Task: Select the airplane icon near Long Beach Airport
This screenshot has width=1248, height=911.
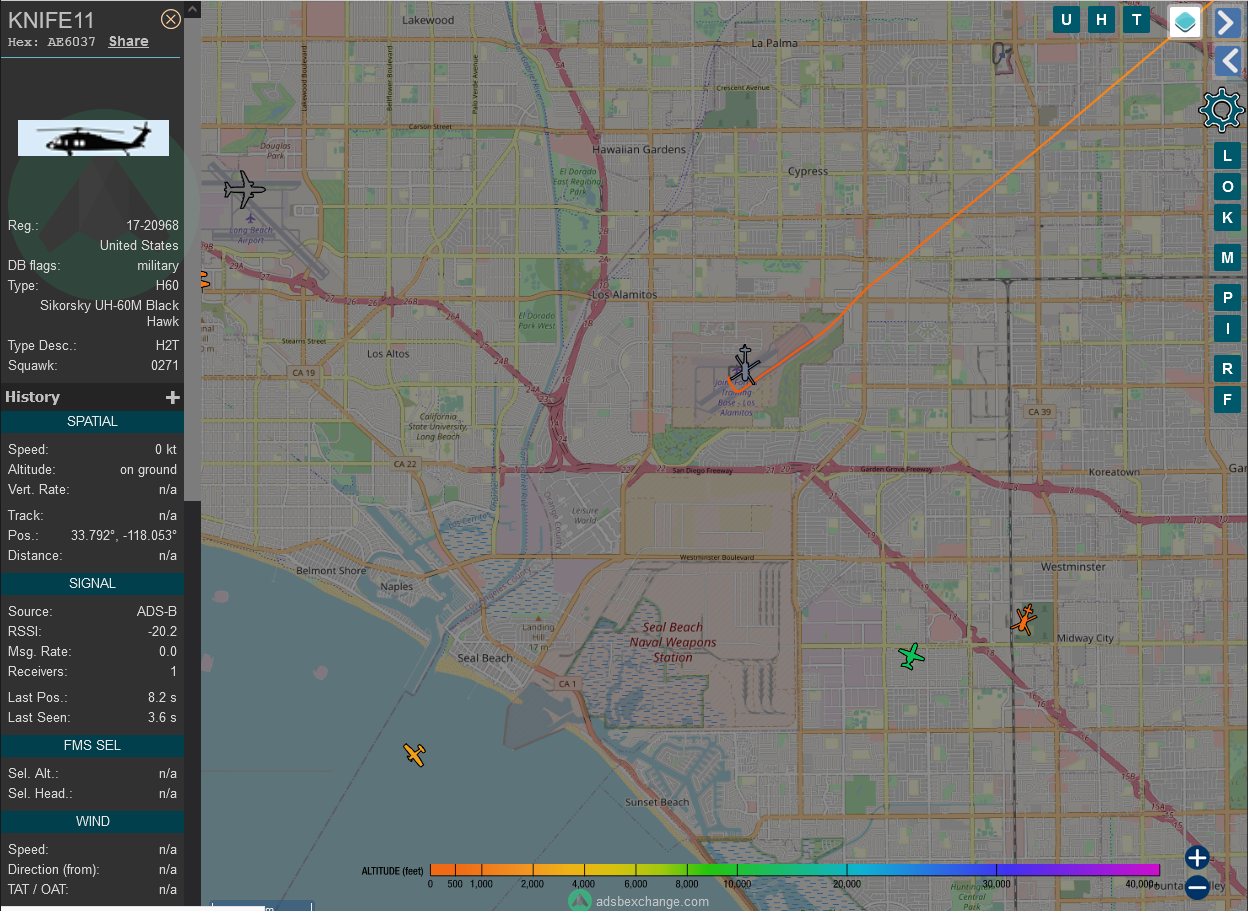Action: 244,189
